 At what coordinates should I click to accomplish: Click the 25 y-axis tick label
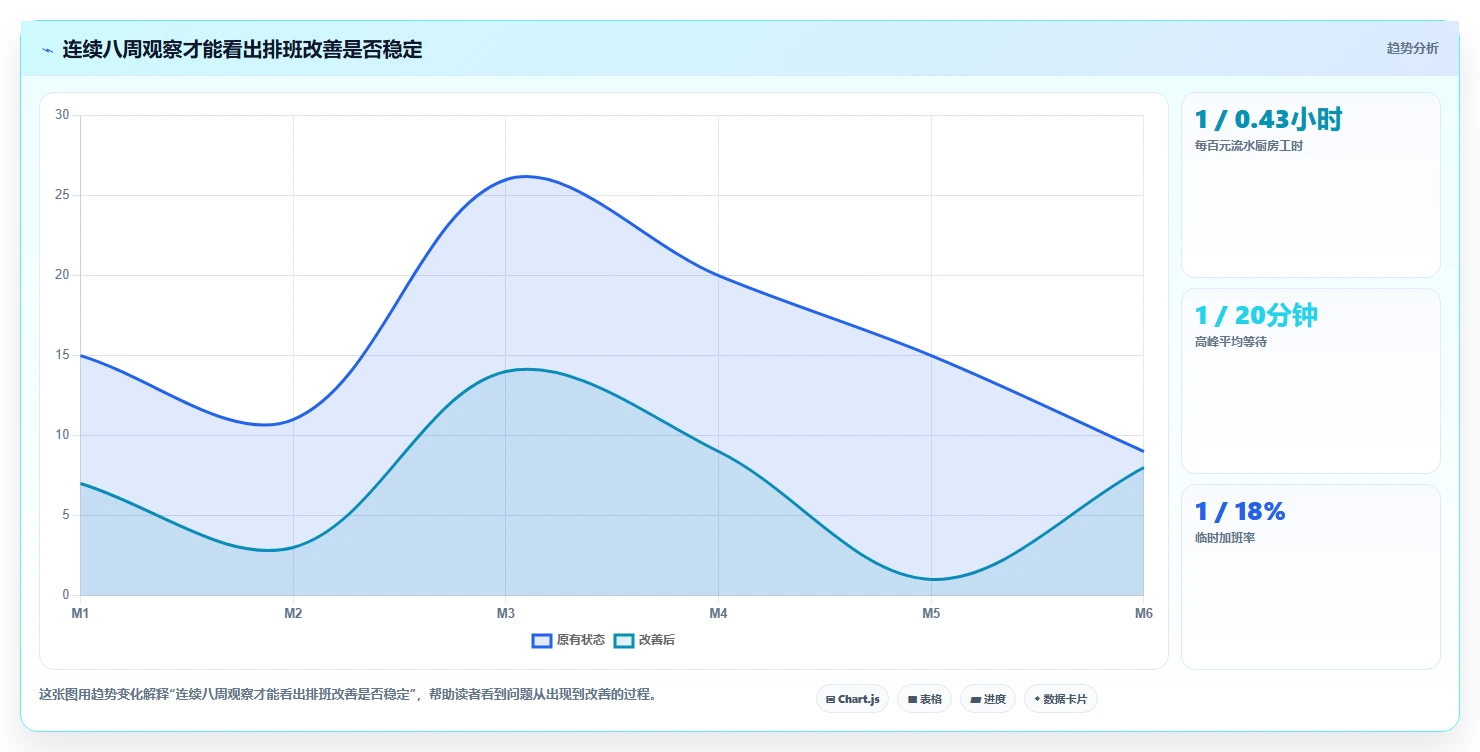(x=62, y=195)
